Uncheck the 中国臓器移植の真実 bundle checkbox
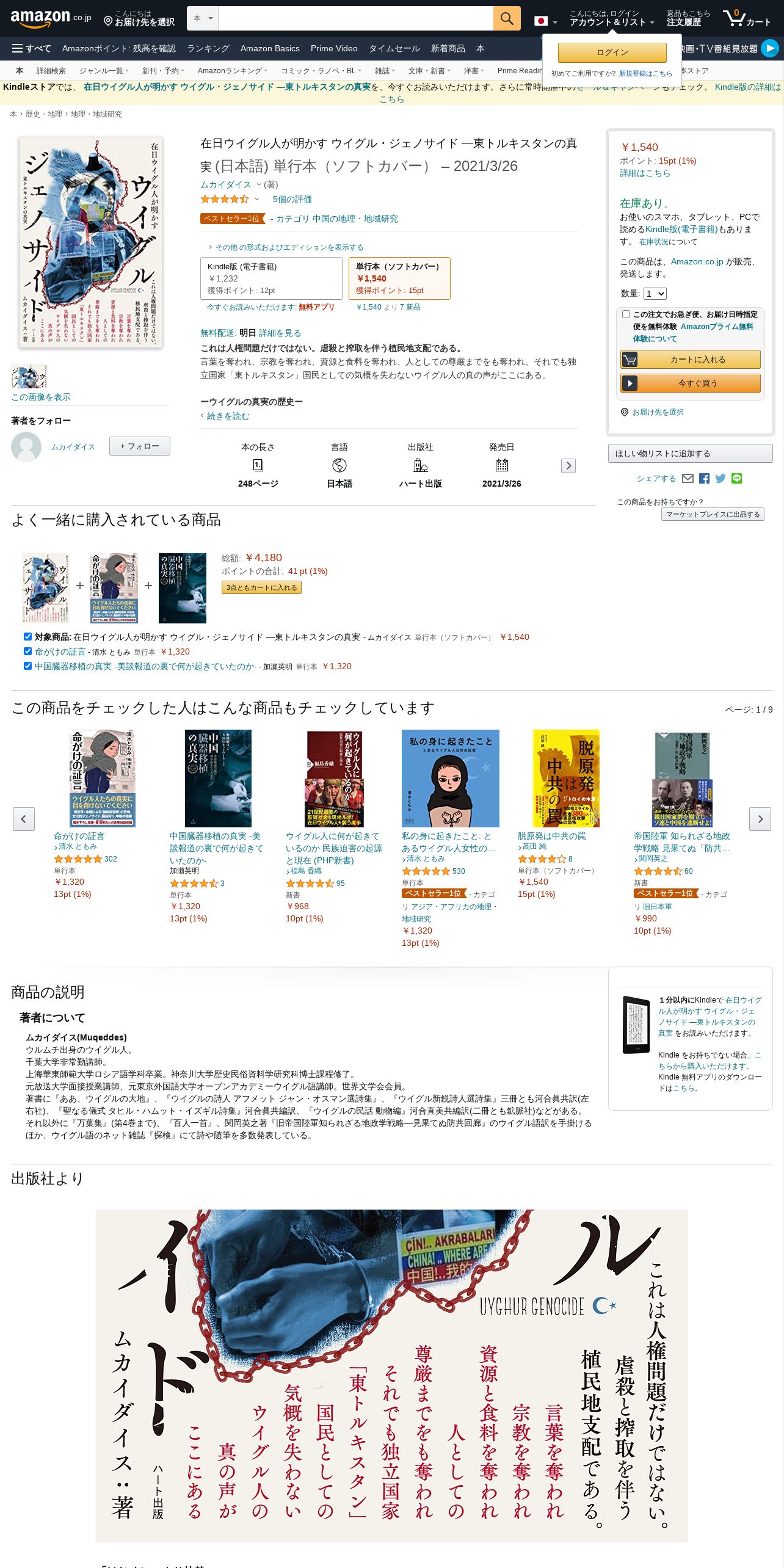 coord(27,666)
